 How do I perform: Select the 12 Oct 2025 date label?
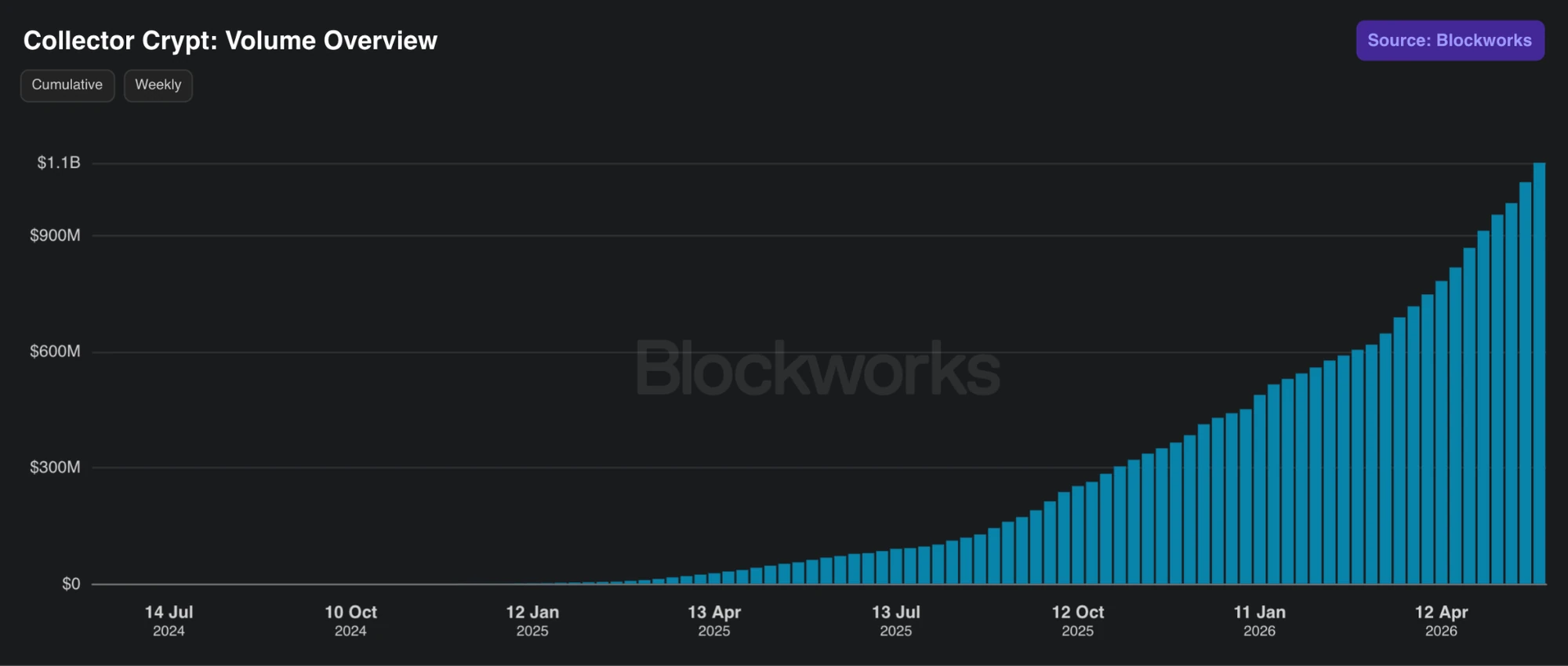pos(1078,621)
